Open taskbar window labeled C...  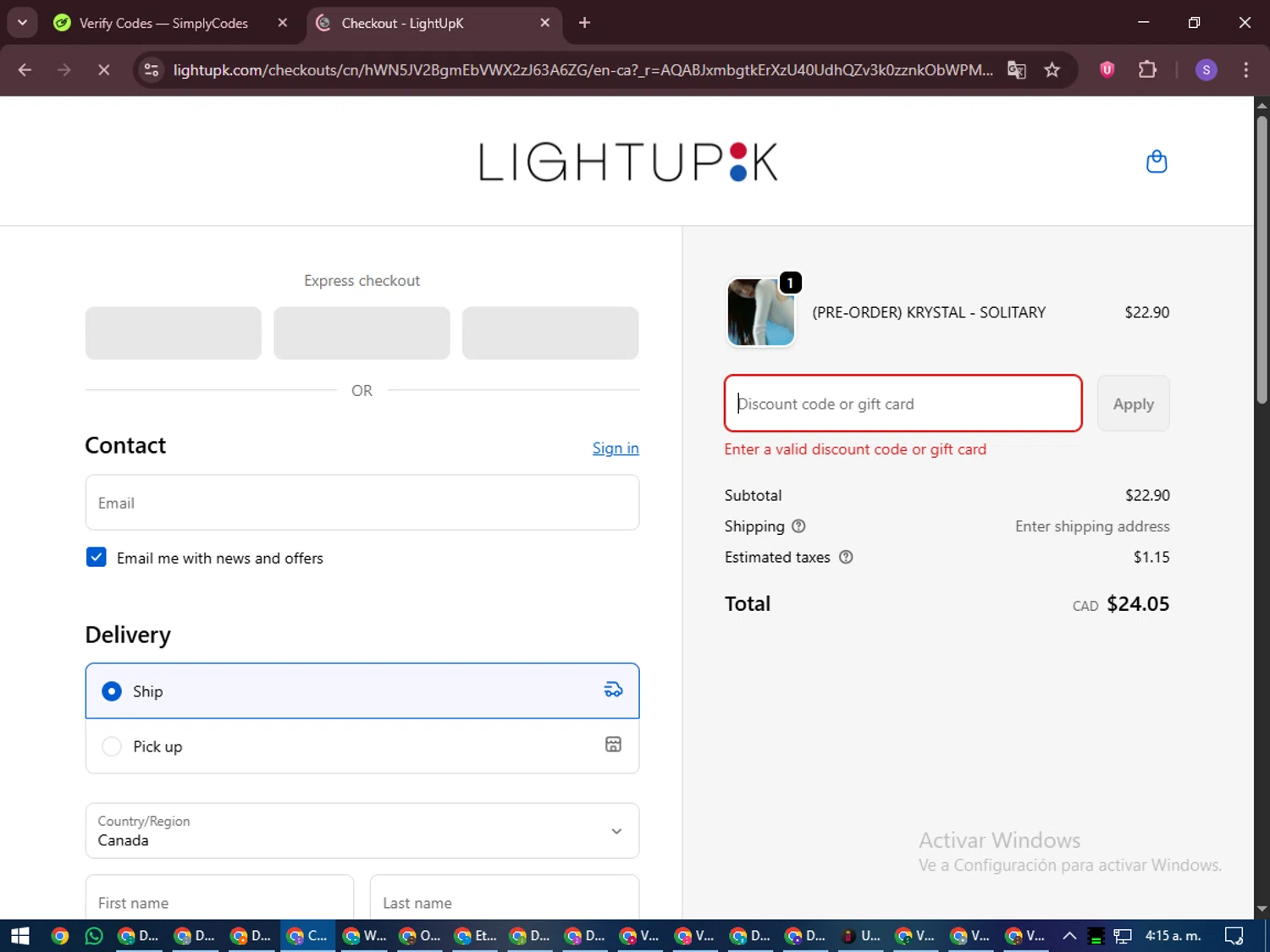307,936
